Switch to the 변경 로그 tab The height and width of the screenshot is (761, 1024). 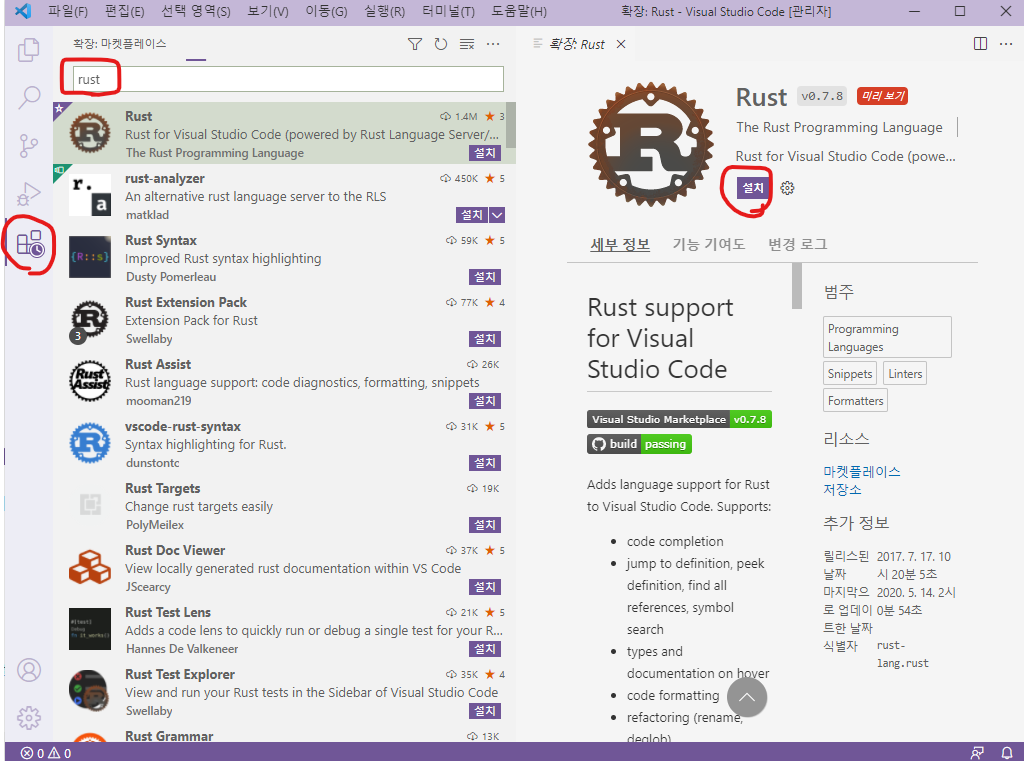(797, 244)
